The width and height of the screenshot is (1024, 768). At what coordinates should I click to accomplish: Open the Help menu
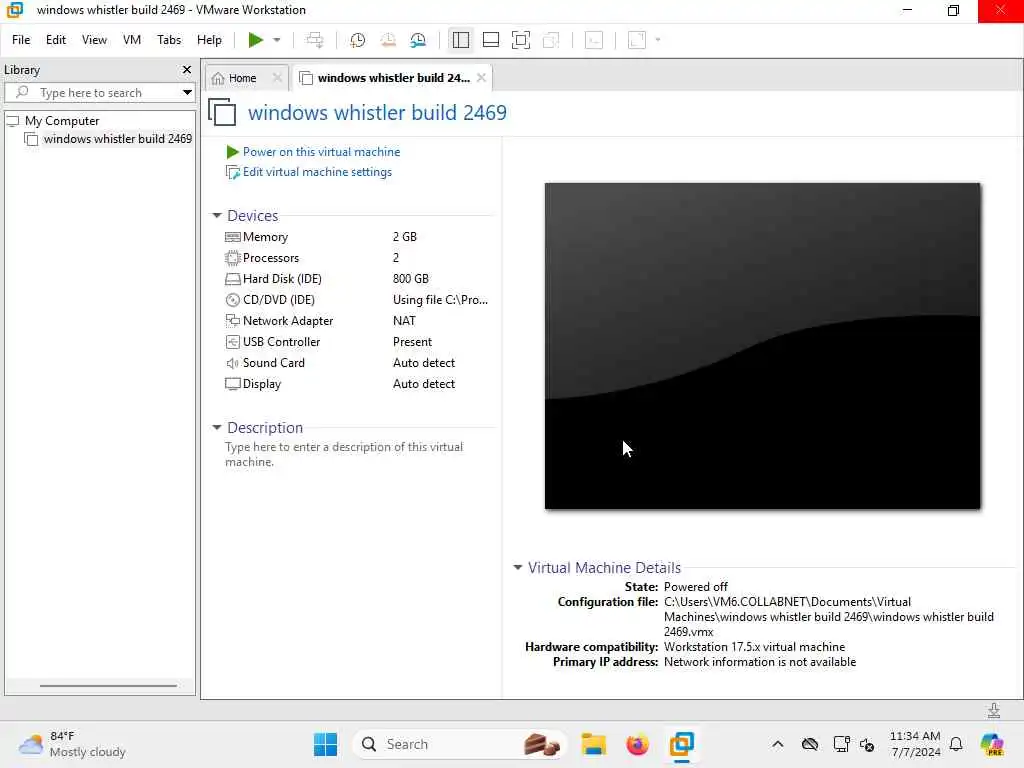(209, 40)
